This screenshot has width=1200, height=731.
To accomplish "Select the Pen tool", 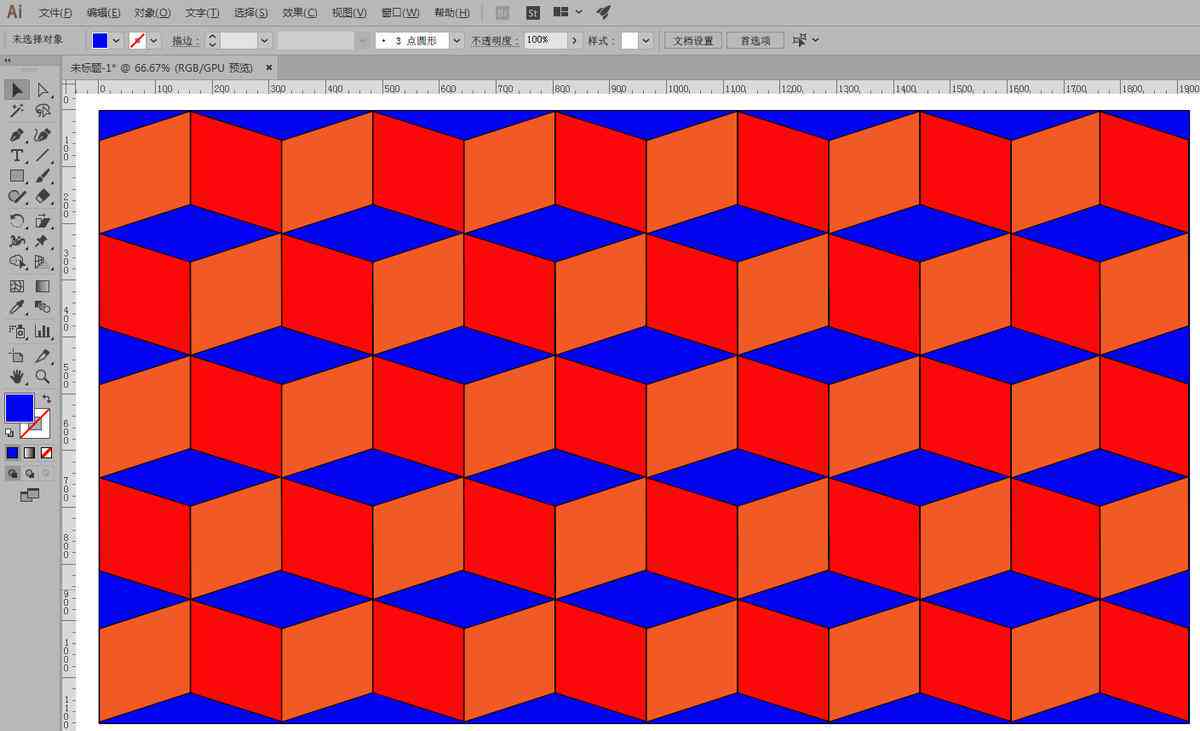I will click(x=17, y=134).
